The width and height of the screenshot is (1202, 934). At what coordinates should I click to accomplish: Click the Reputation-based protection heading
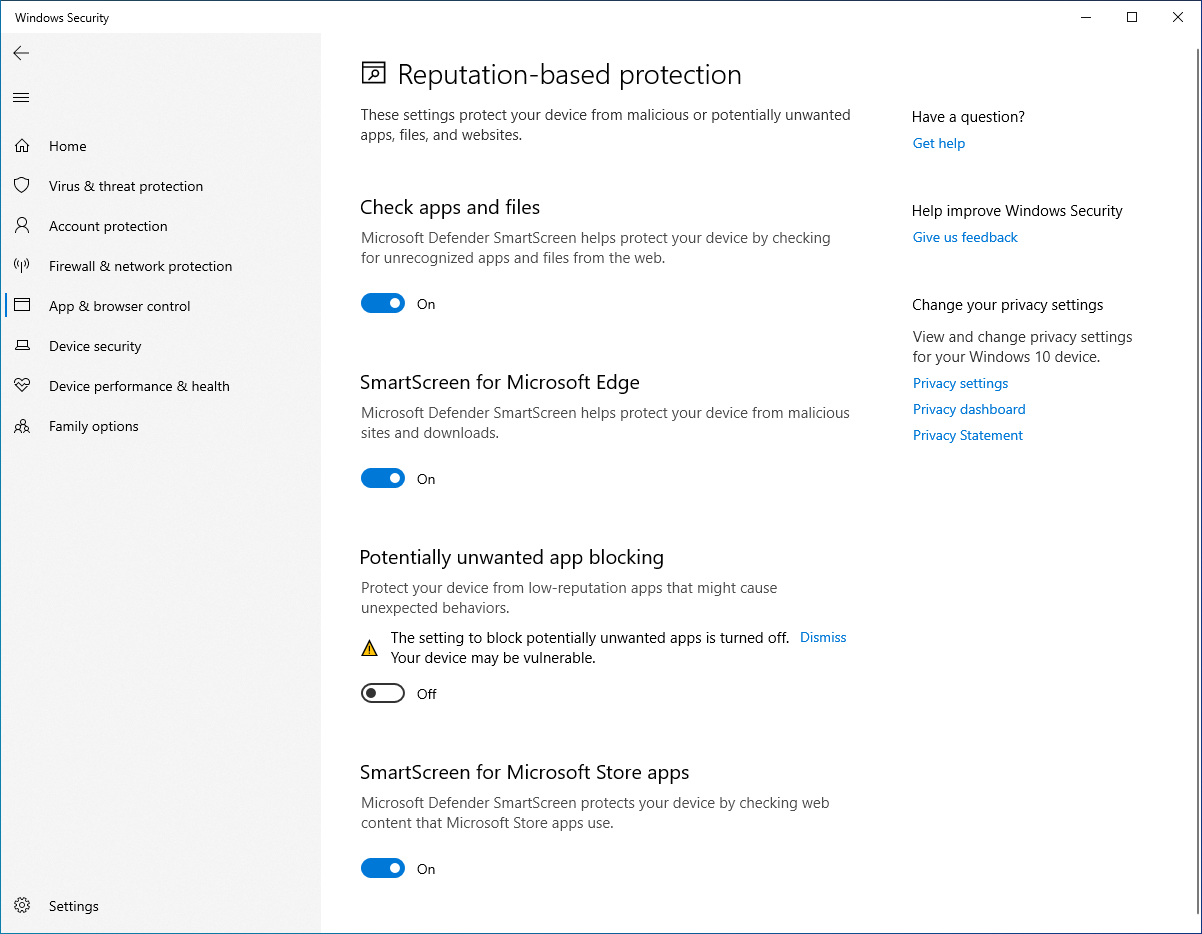click(x=570, y=75)
